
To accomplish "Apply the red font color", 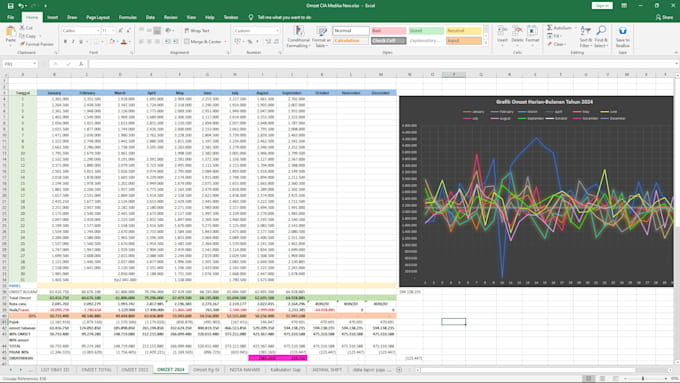I will tap(124, 42).
